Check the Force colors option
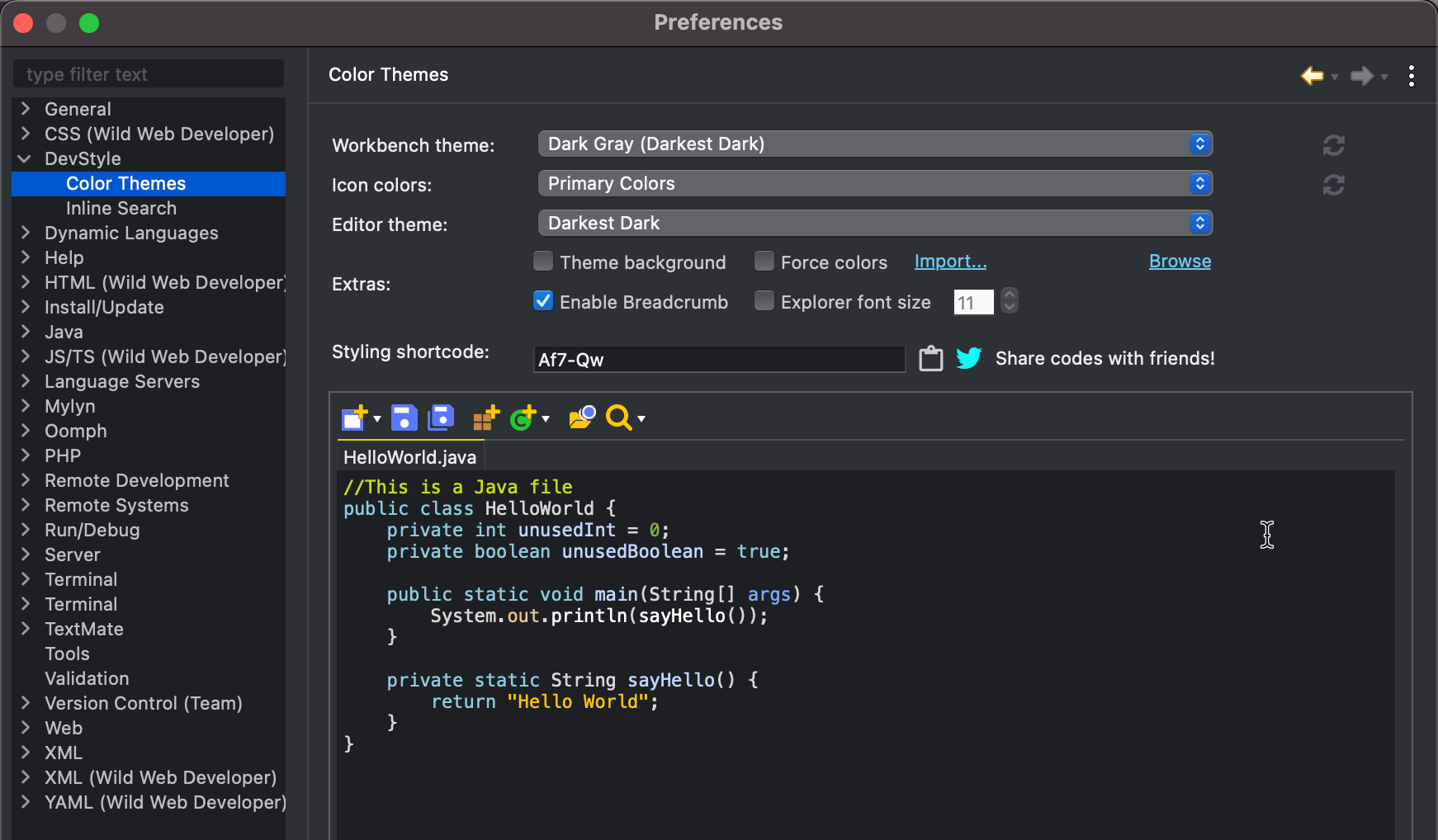This screenshot has width=1438, height=840. coord(764,262)
